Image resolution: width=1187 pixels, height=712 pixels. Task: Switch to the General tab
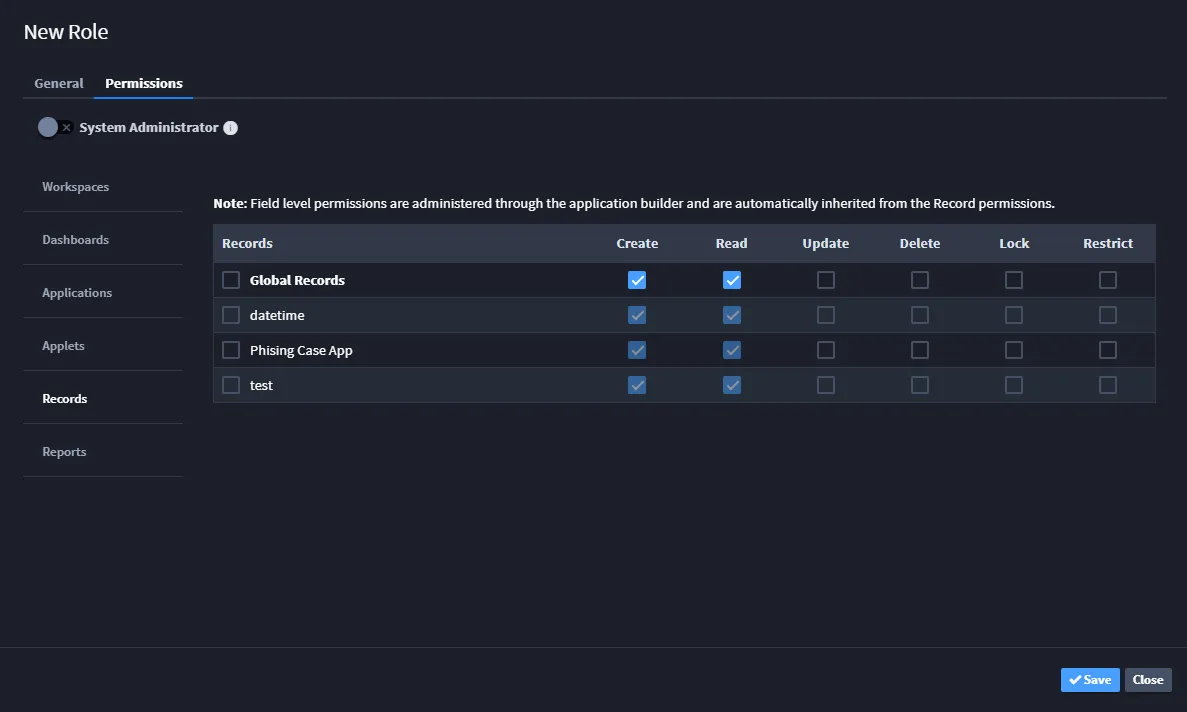tap(59, 83)
